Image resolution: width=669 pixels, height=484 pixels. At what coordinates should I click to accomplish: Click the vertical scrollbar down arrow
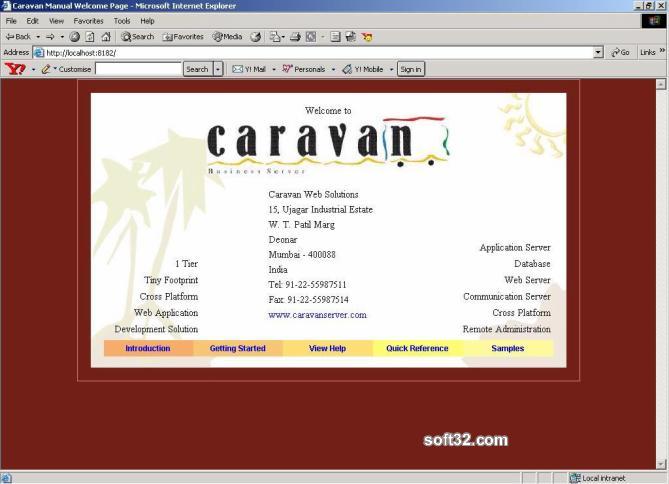pos(661,464)
